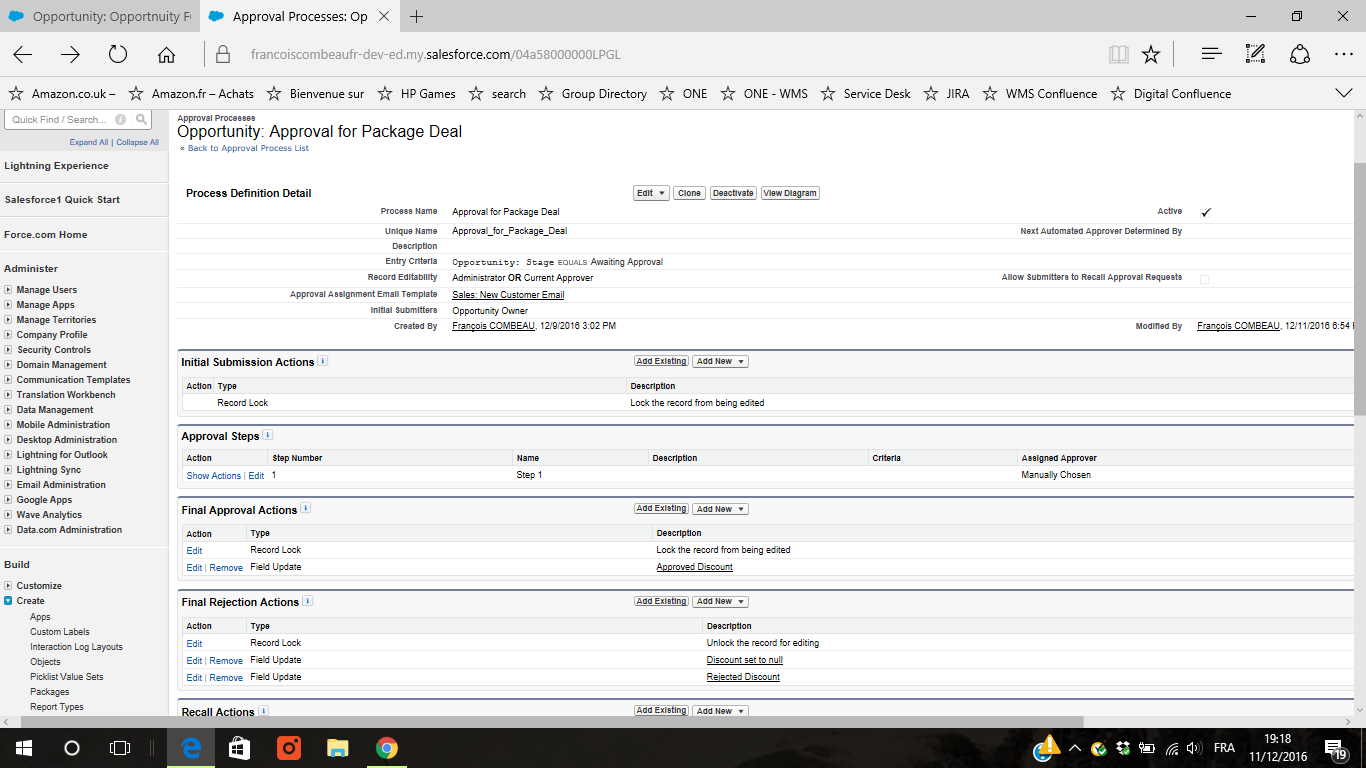This screenshot has height=768, width=1366.
Task: Open Cortana circle on the taskbar
Action: (x=72, y=748)
